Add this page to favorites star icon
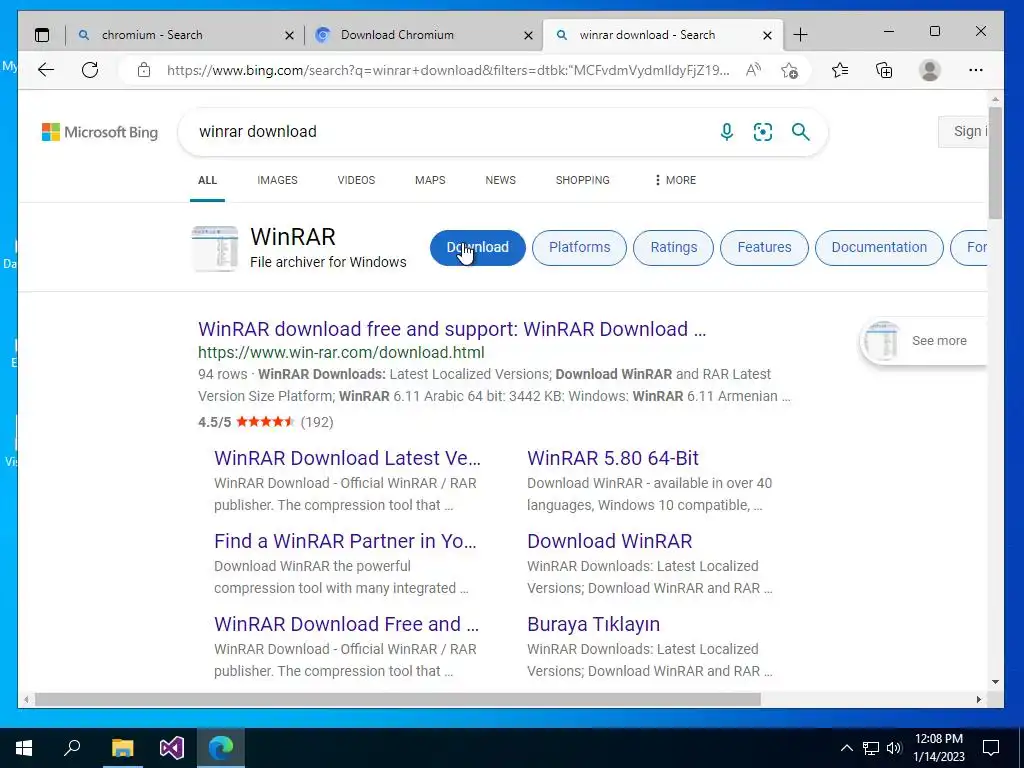 click(790, 70)
